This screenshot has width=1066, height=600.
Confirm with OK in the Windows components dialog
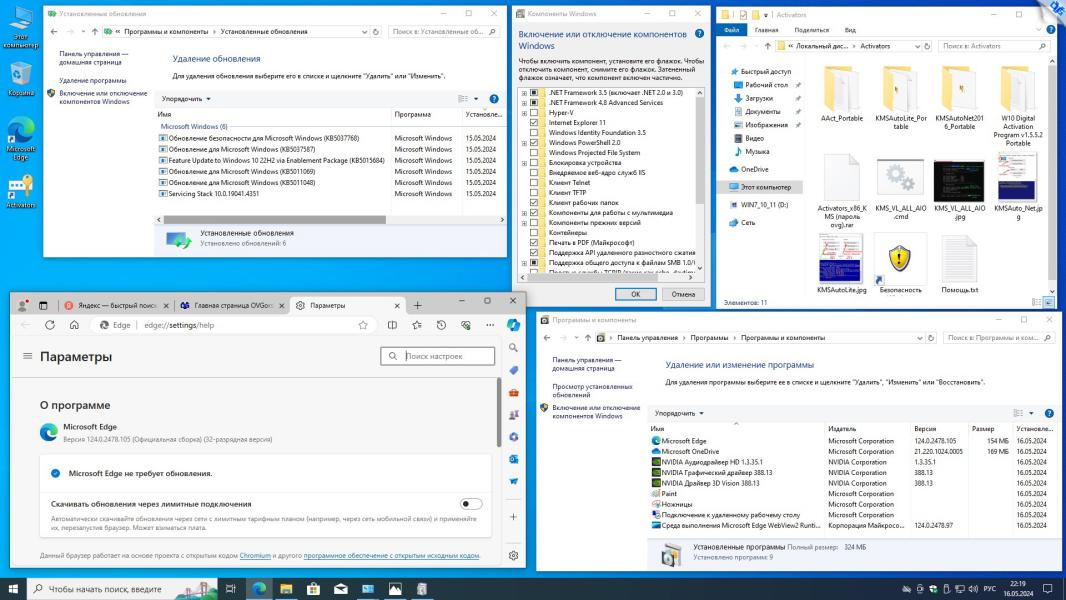pyautogui.click(x=636, y=294)
